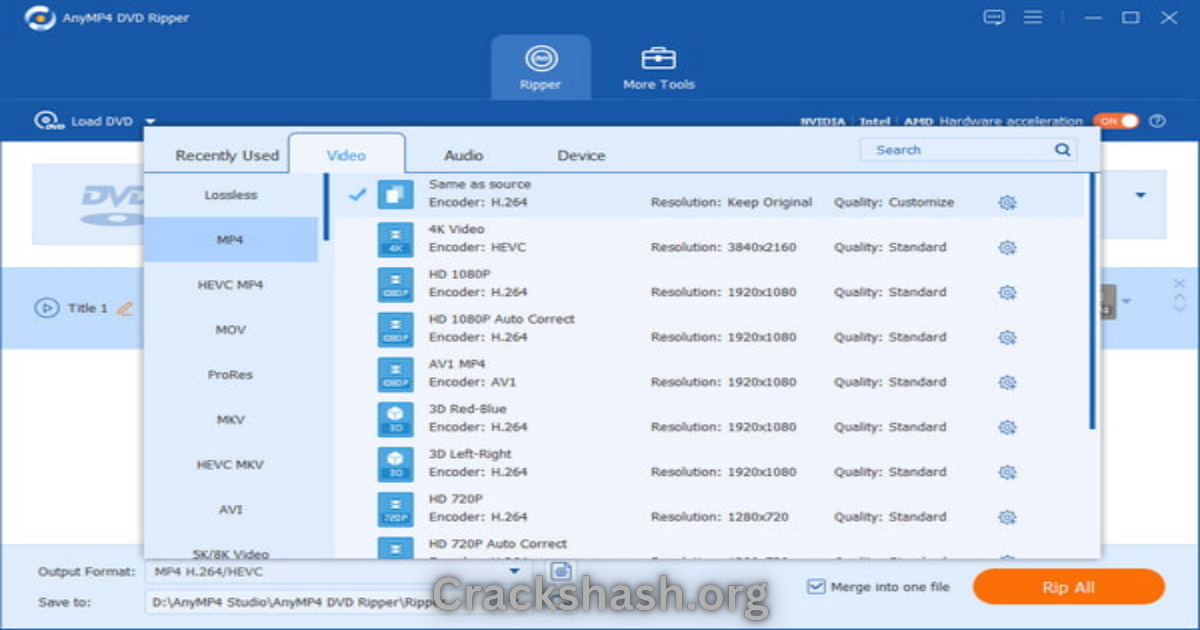Click the profile list scrollbar
This screenshot has height=630, width=1200.
[1093, 300]
